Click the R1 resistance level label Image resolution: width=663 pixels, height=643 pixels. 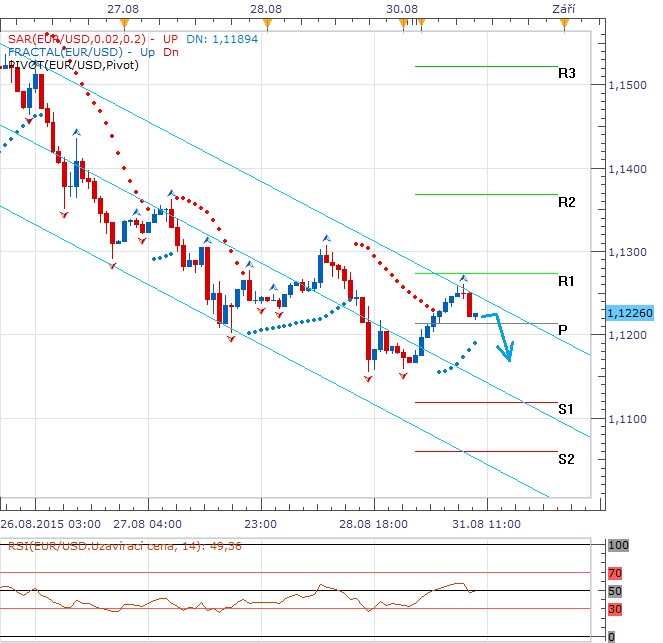(567, 281)
